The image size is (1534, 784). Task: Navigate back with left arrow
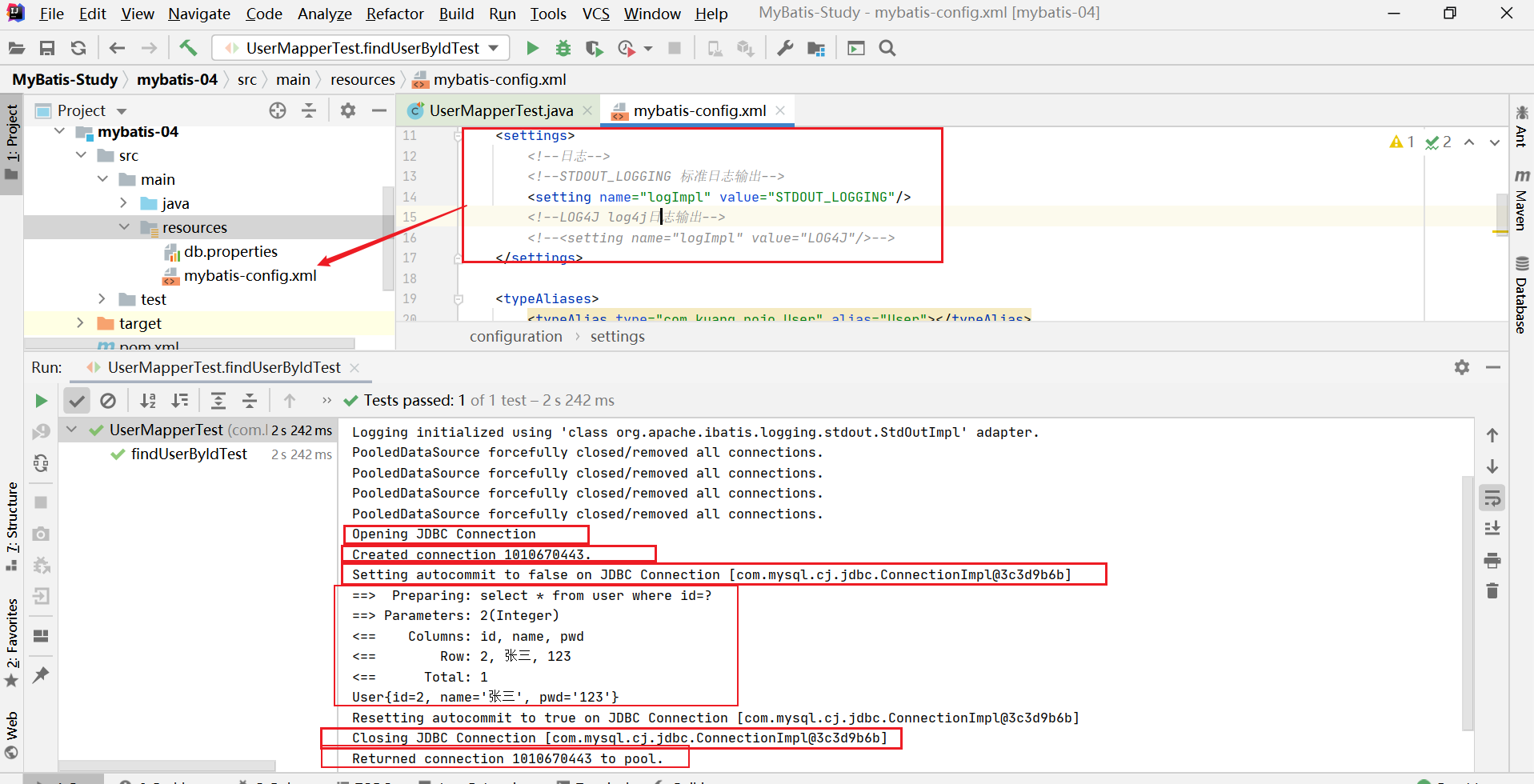[x=117, y=48]
